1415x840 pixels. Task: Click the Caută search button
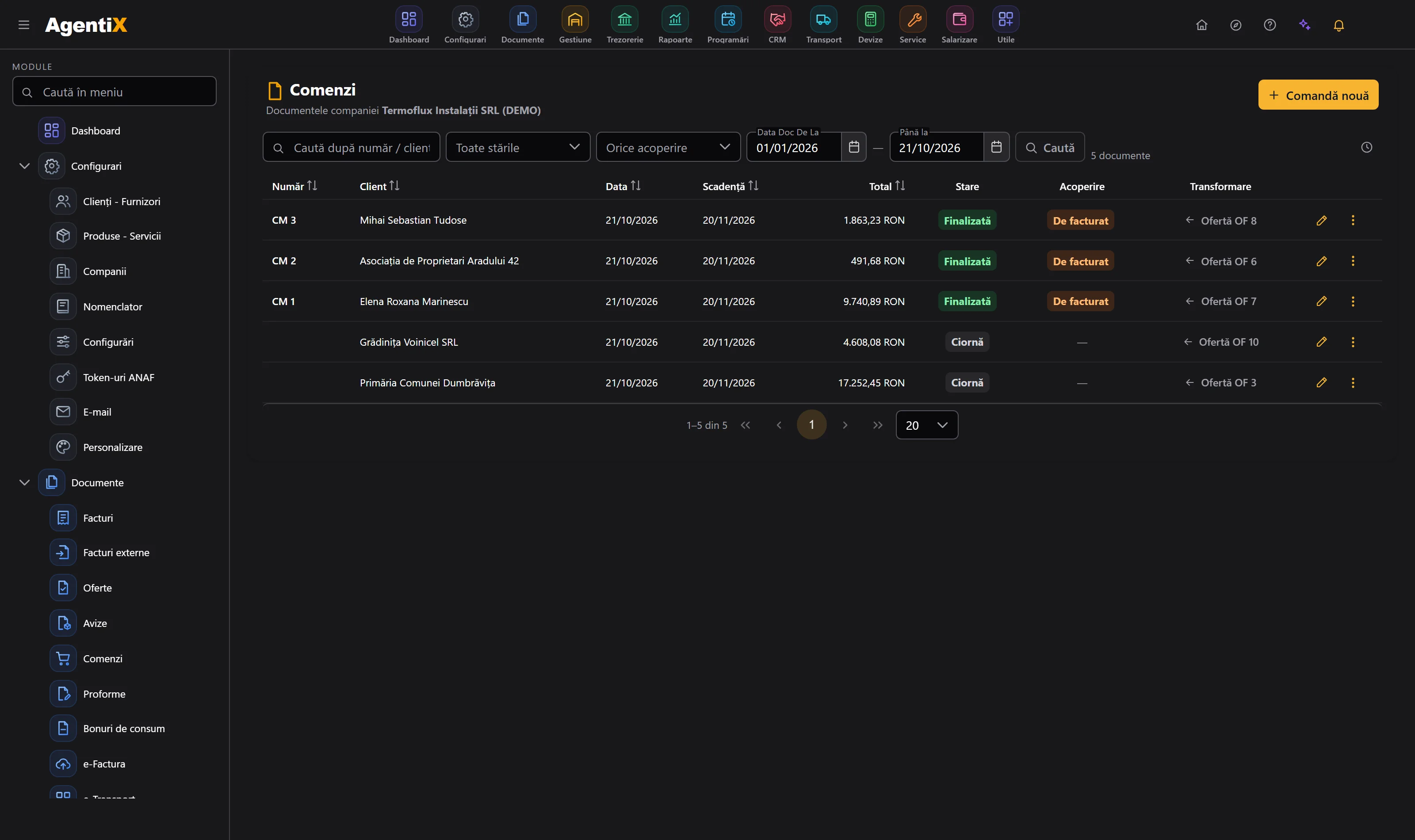coord(1049,147)
